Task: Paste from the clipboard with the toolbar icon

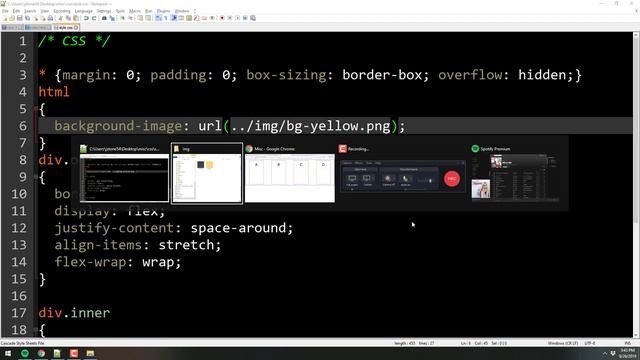Action: tap(76, 18)
